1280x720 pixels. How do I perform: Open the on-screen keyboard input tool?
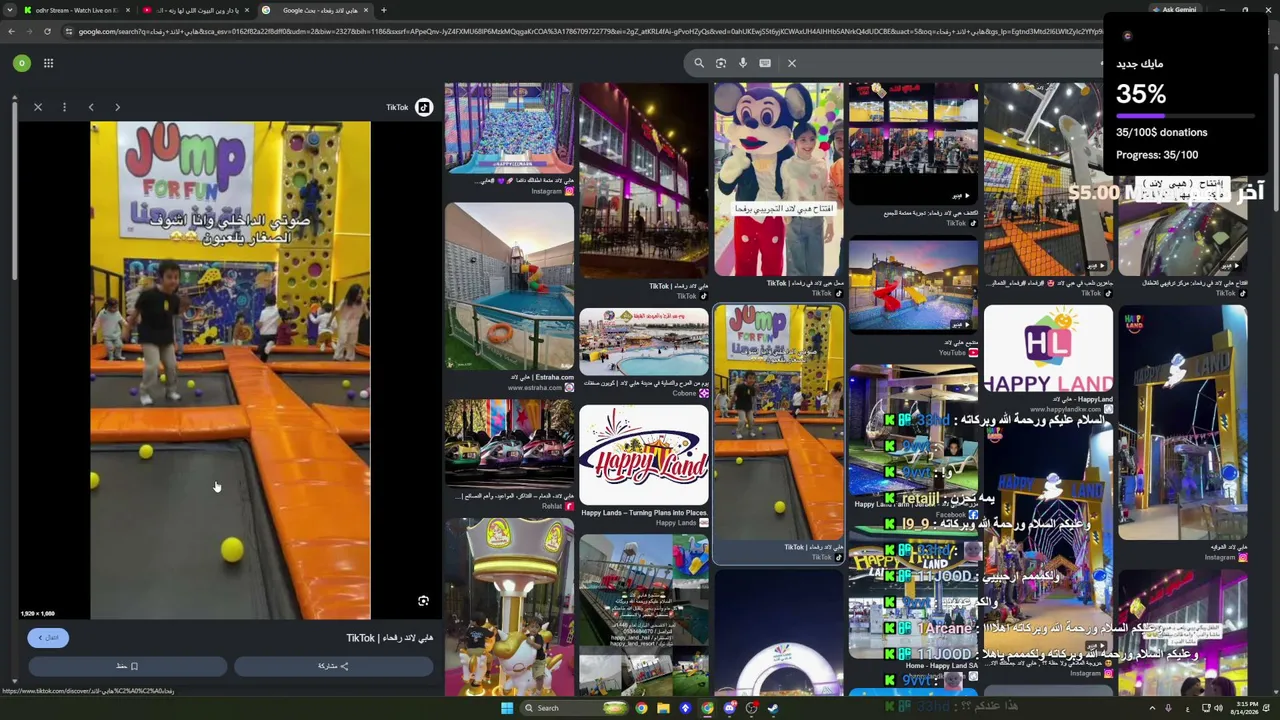765,63
